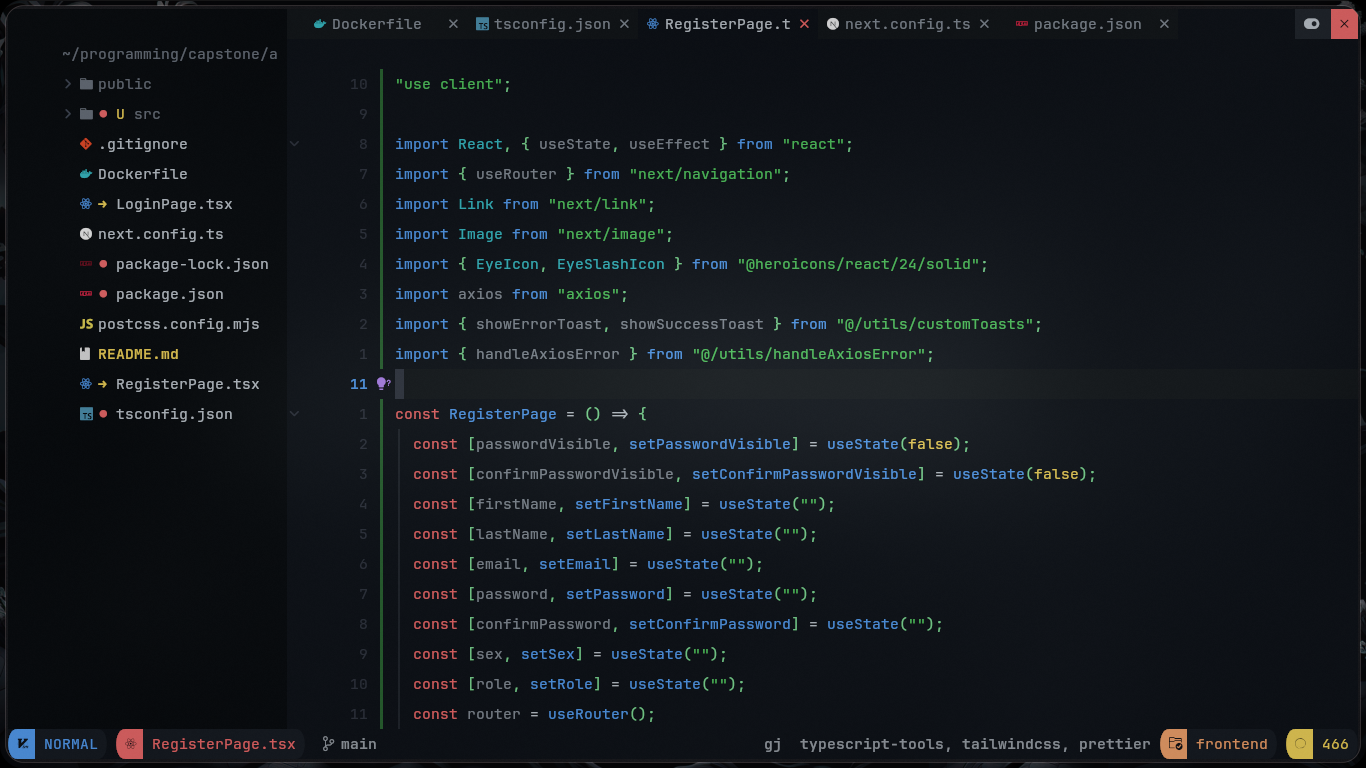Click the Neovim mode icon in statusline

coord(22,744)
